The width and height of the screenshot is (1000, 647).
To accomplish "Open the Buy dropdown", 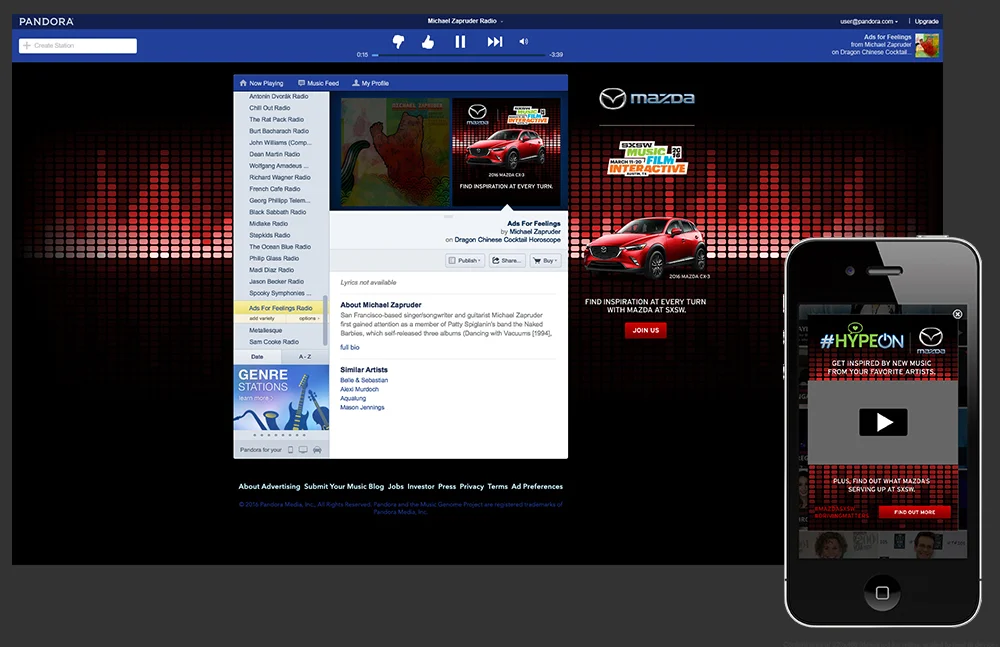I will point(545,260).
